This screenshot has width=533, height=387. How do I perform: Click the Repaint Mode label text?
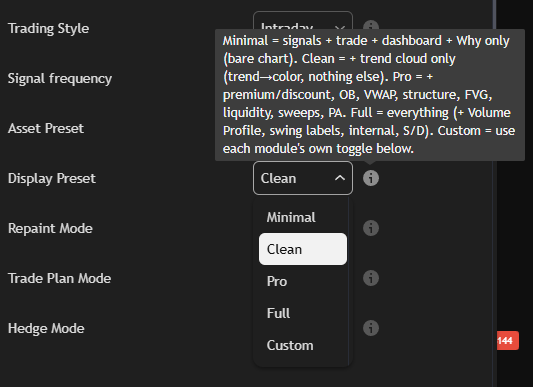coord(50,229)
